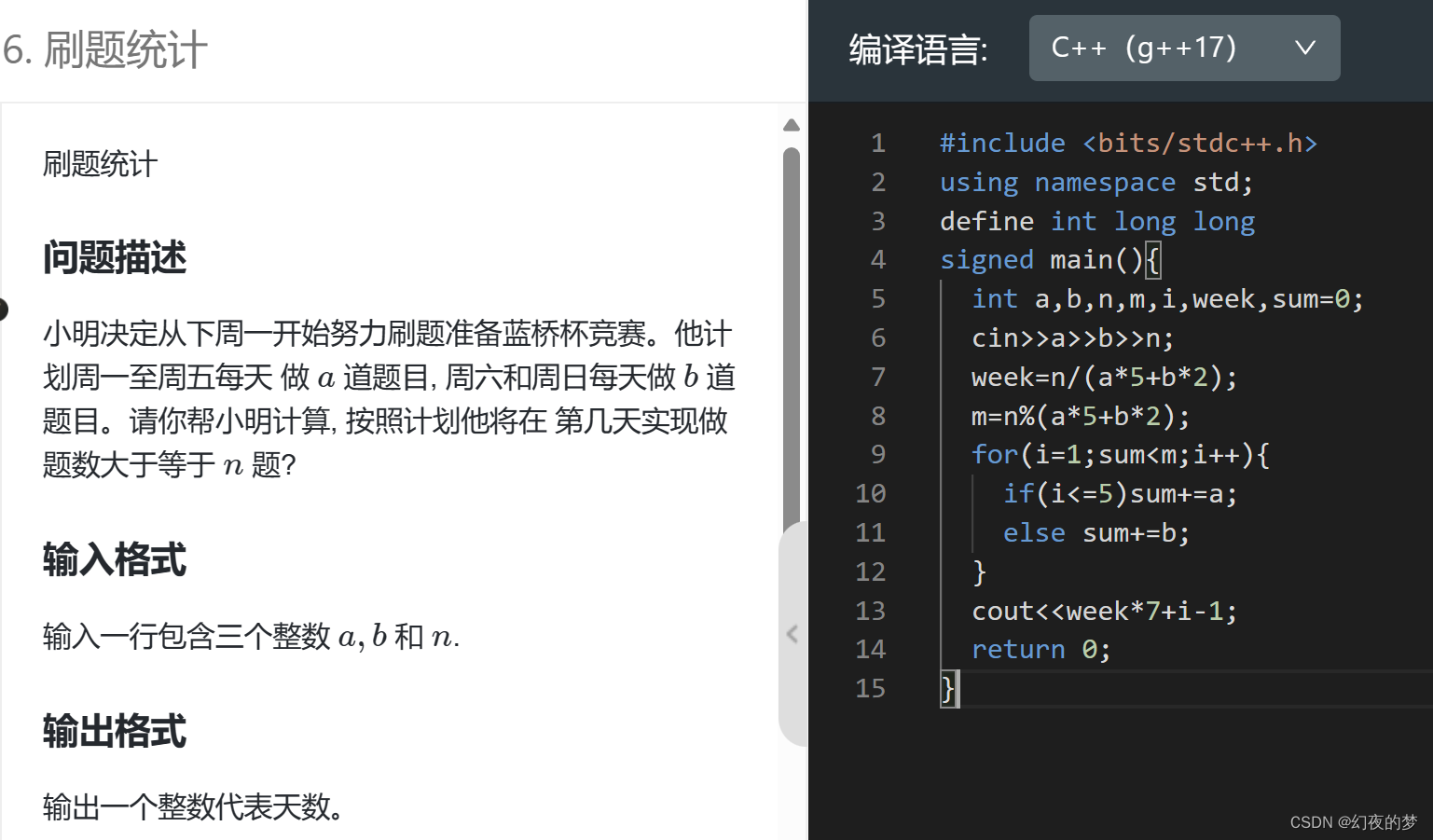Screen dimensions: 1433x840
Task: Click code line 5 'int a,b,n,m,i,week,sum=0;'
Action: pos(1167,298)
